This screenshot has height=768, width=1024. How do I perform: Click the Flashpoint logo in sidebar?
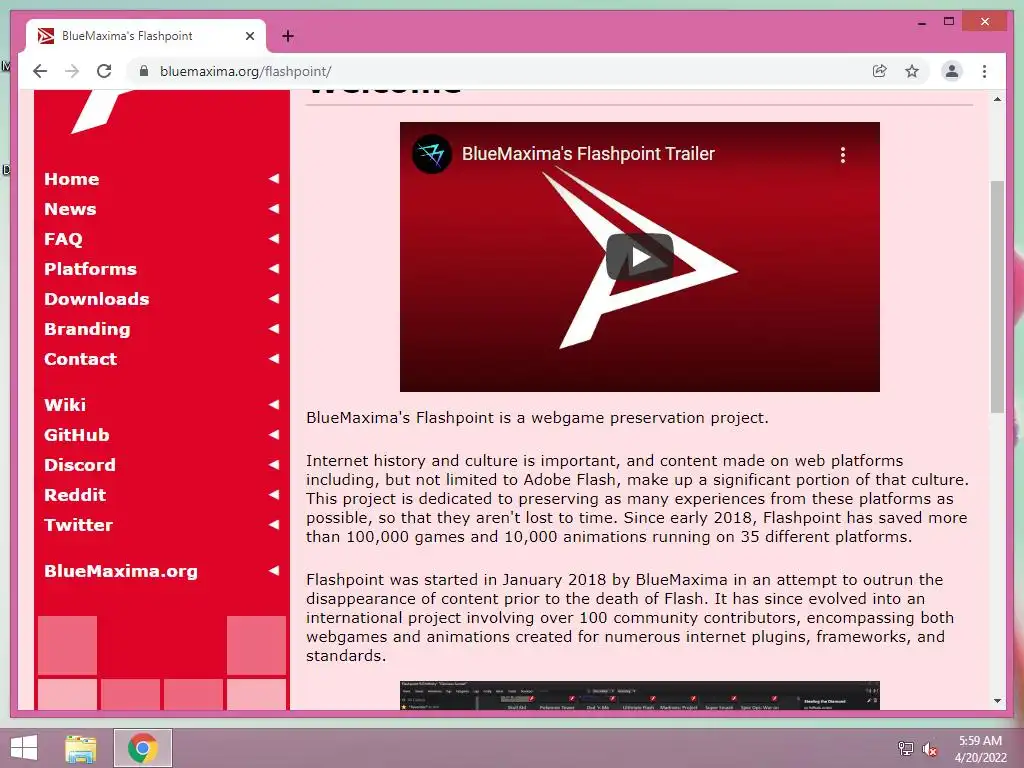[101, 111]
